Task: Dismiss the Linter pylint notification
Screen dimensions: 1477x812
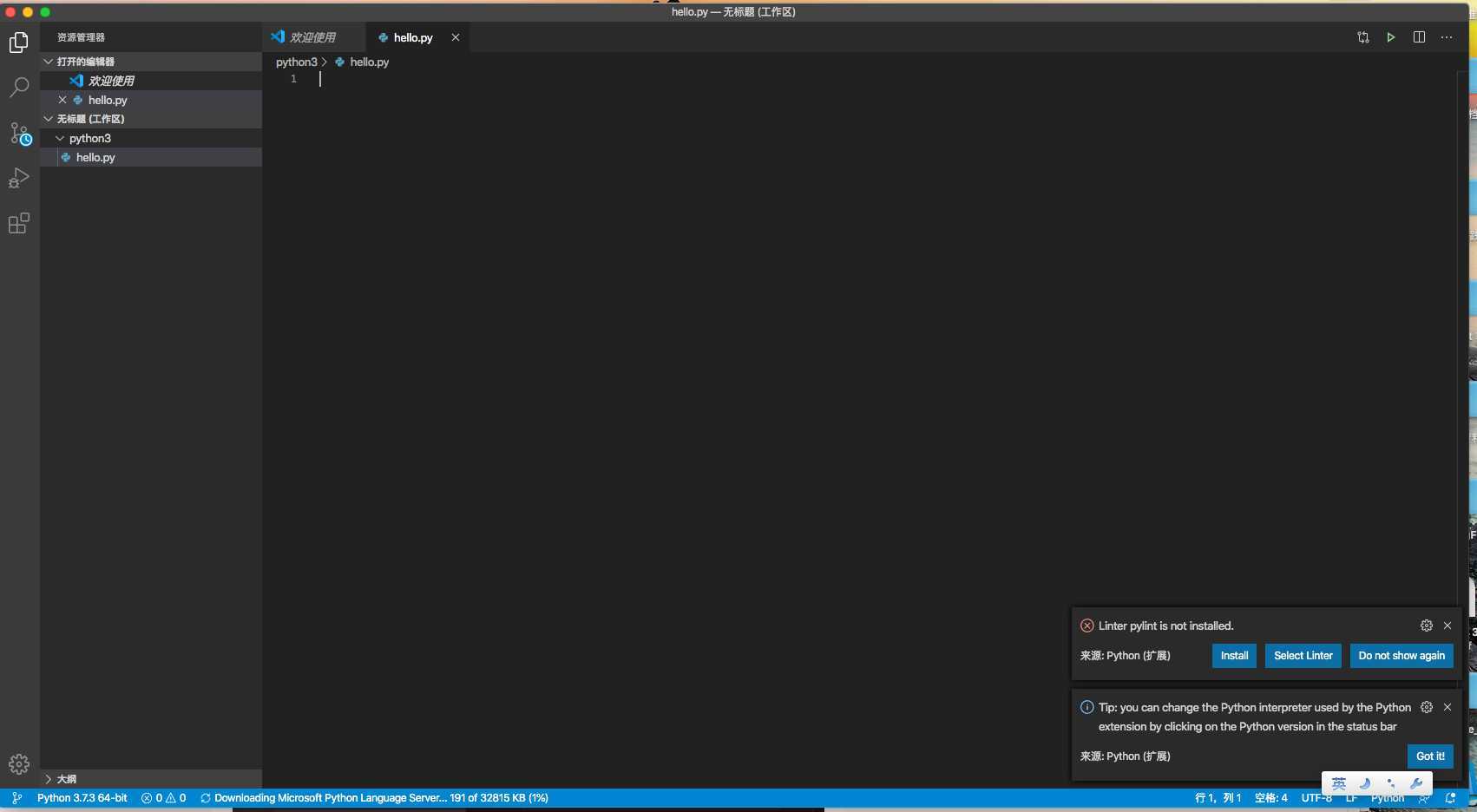Action: [1447, 625]
